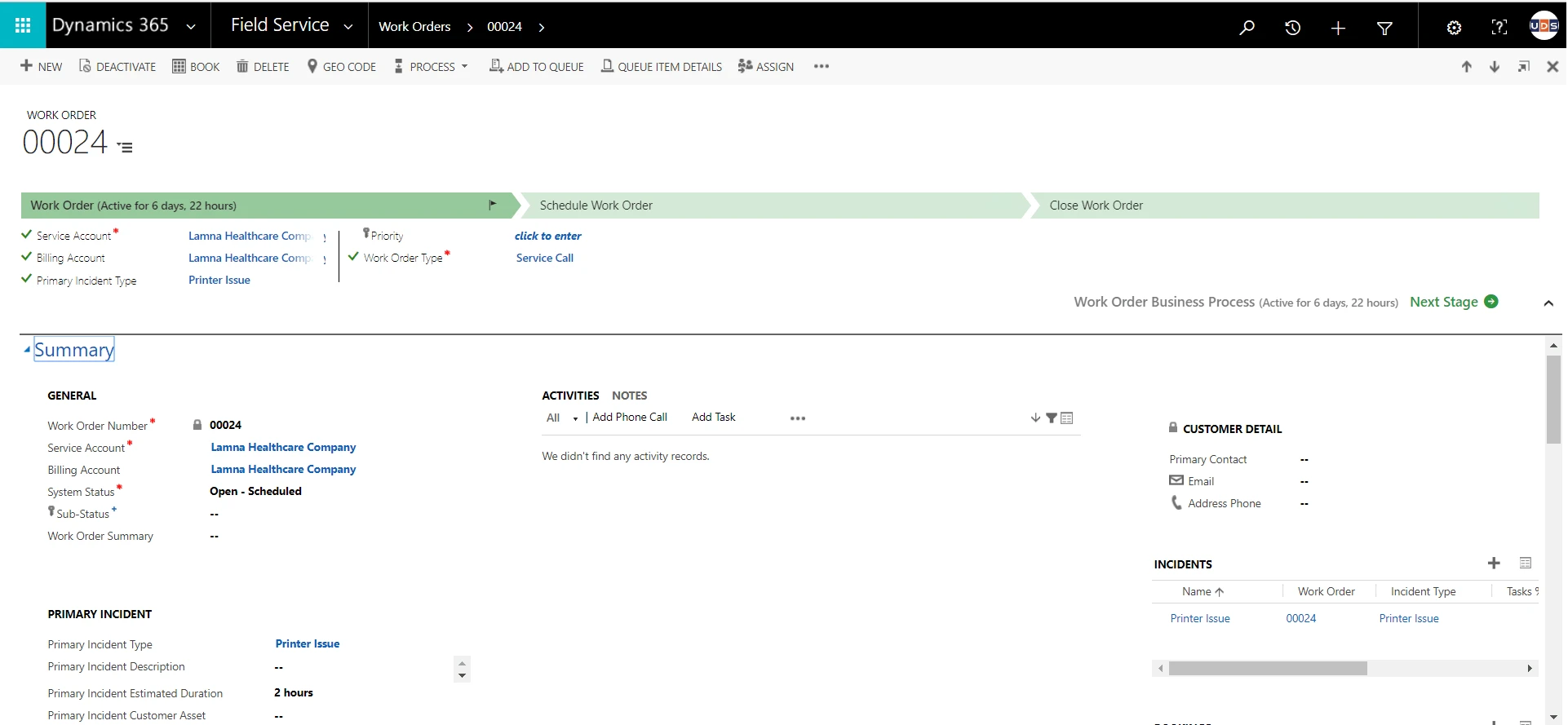Click ASSIGN command
The image size is (1568, 725).
[x=765, y=66]
